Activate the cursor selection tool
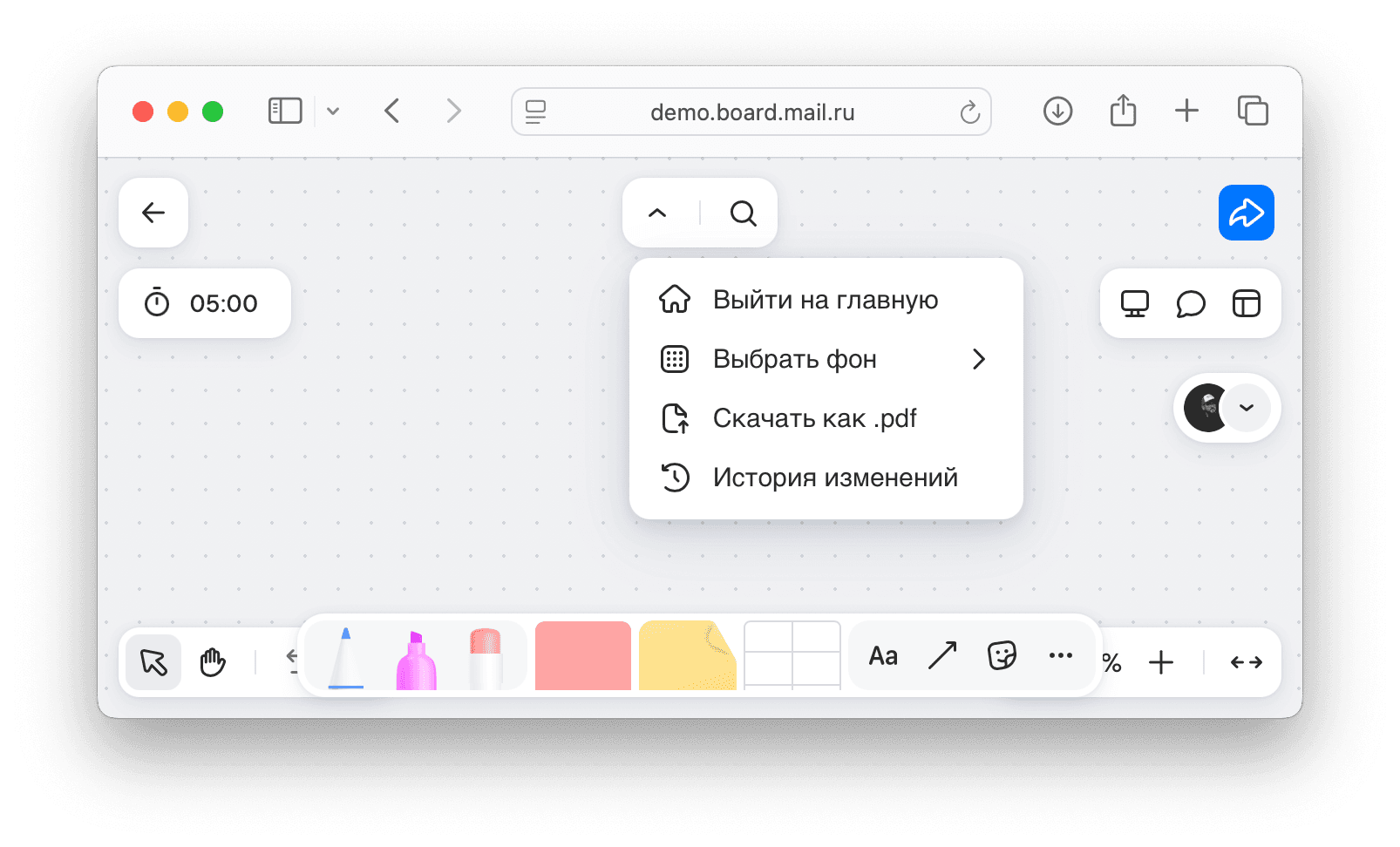This screenshot has width=1400, height=847. point(153,662)
